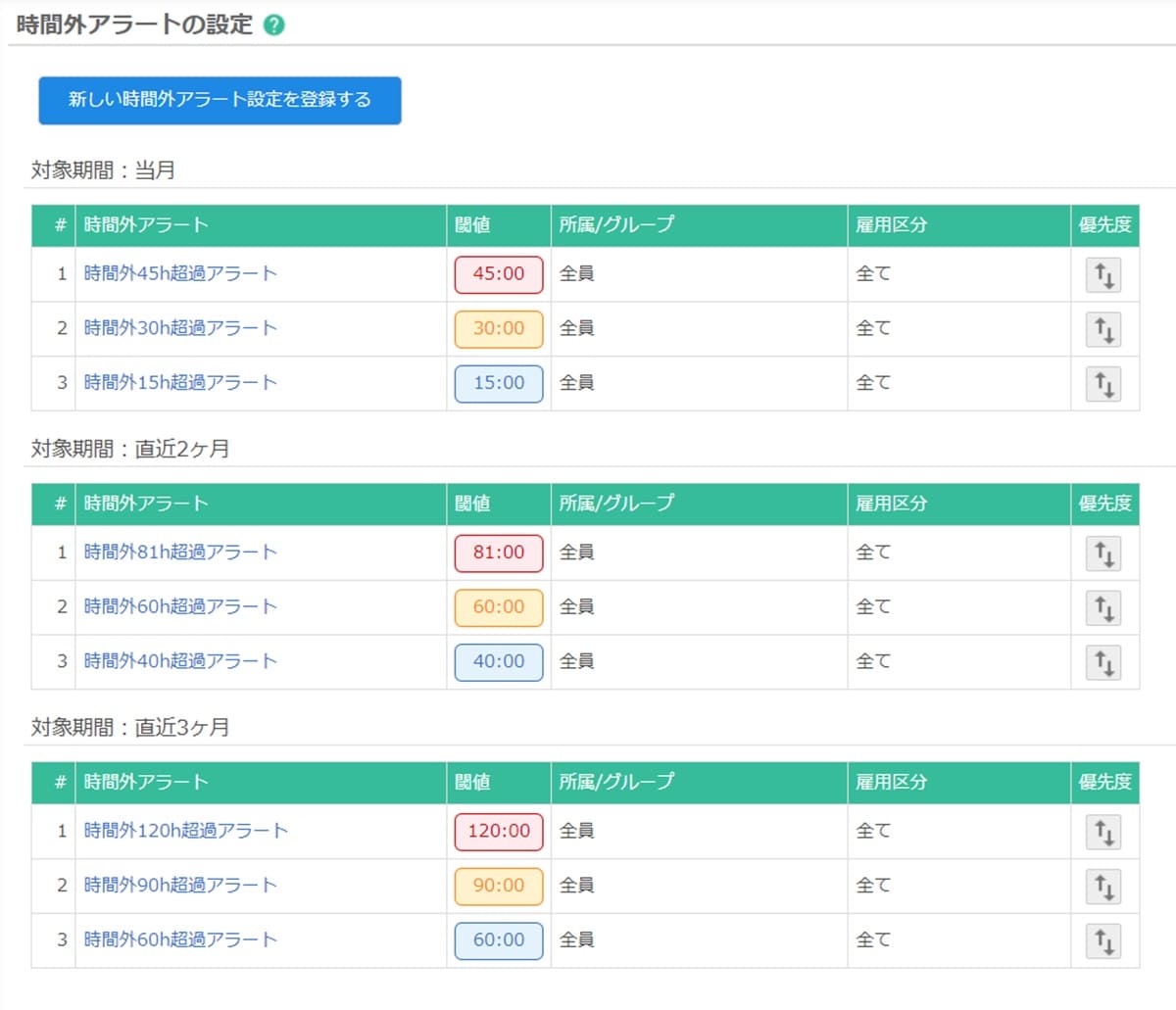Click priority reorder icon for 時間外30h超過アラート
1176x1010 pixels.
point(1104,329)
